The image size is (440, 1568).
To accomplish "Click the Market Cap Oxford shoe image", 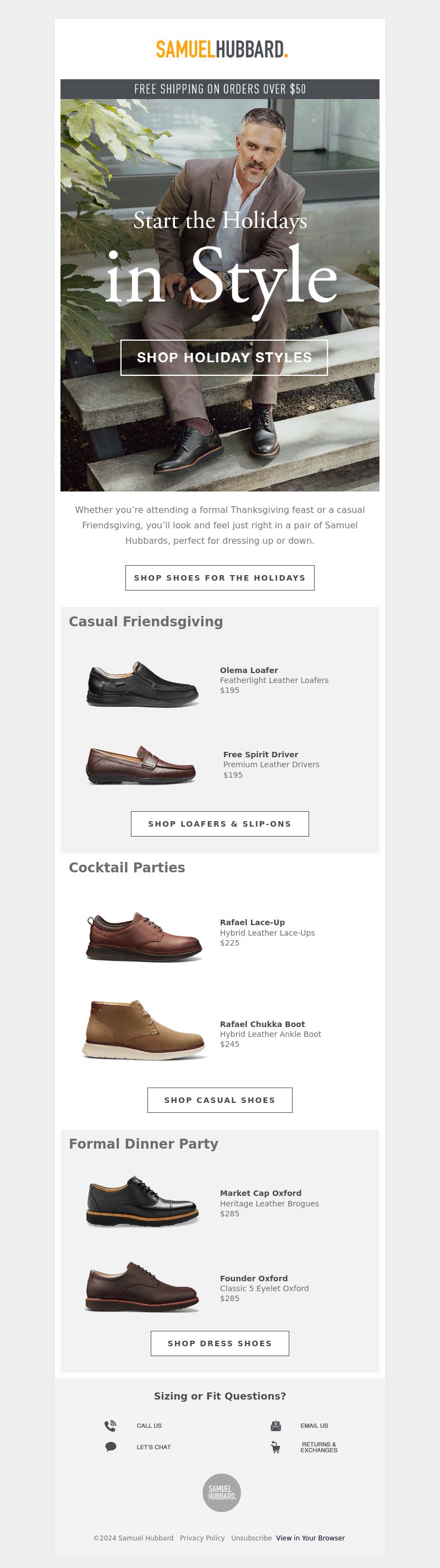I will point(142,1201).
